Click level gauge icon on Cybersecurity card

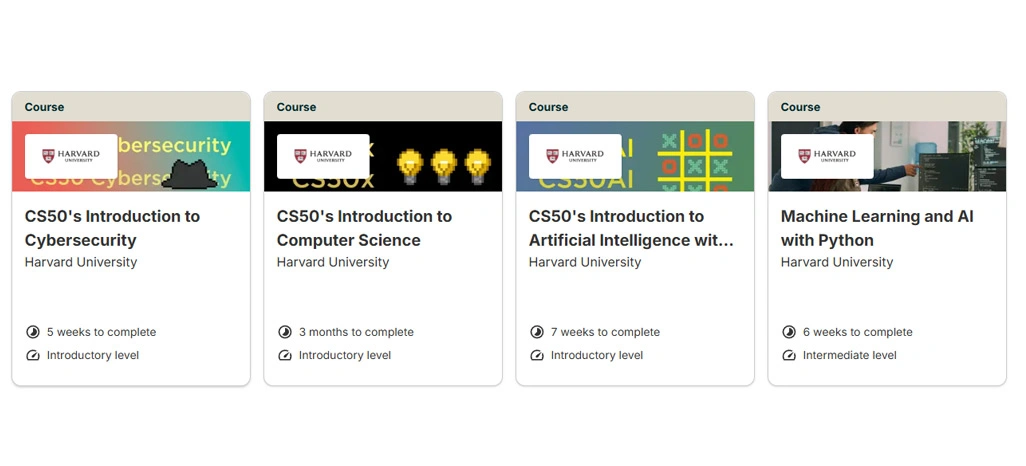[x=32, y=355]
